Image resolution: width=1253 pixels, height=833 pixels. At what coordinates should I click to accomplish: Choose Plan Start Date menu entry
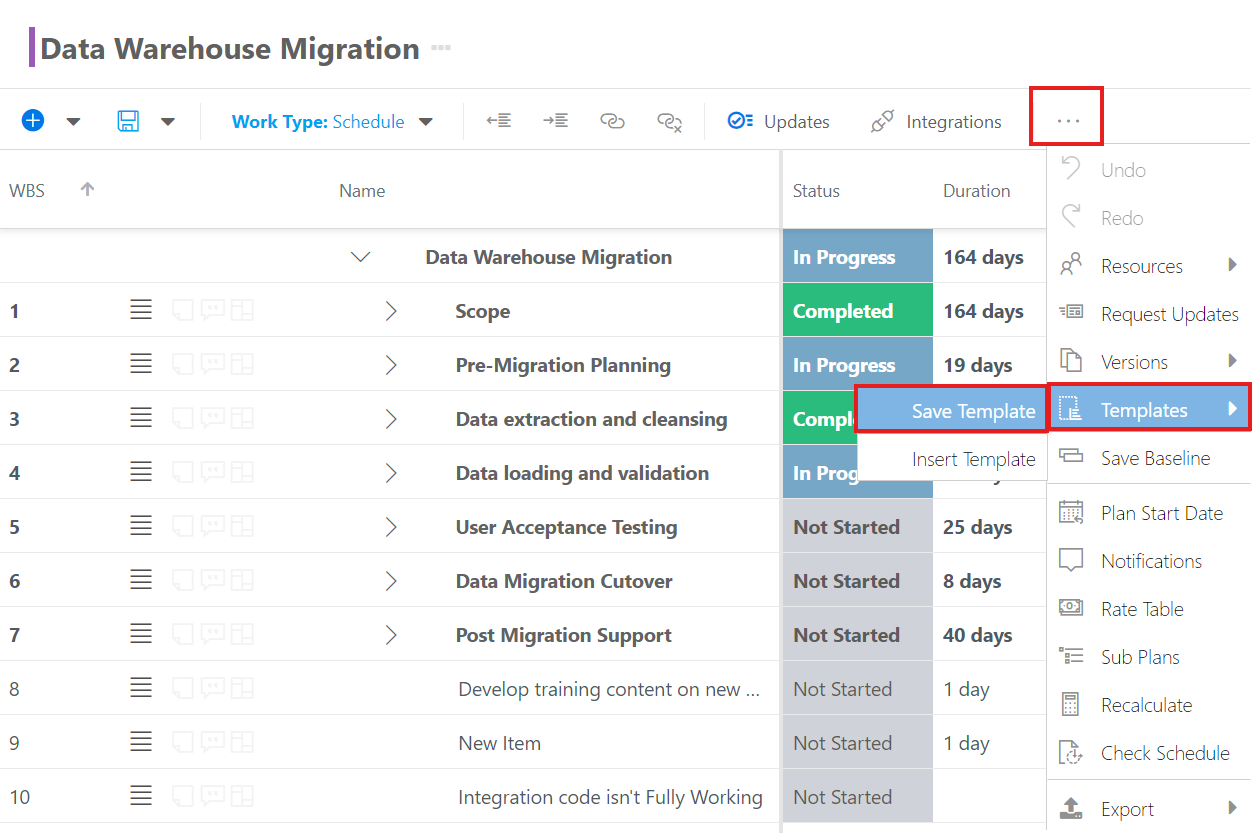1148,513
